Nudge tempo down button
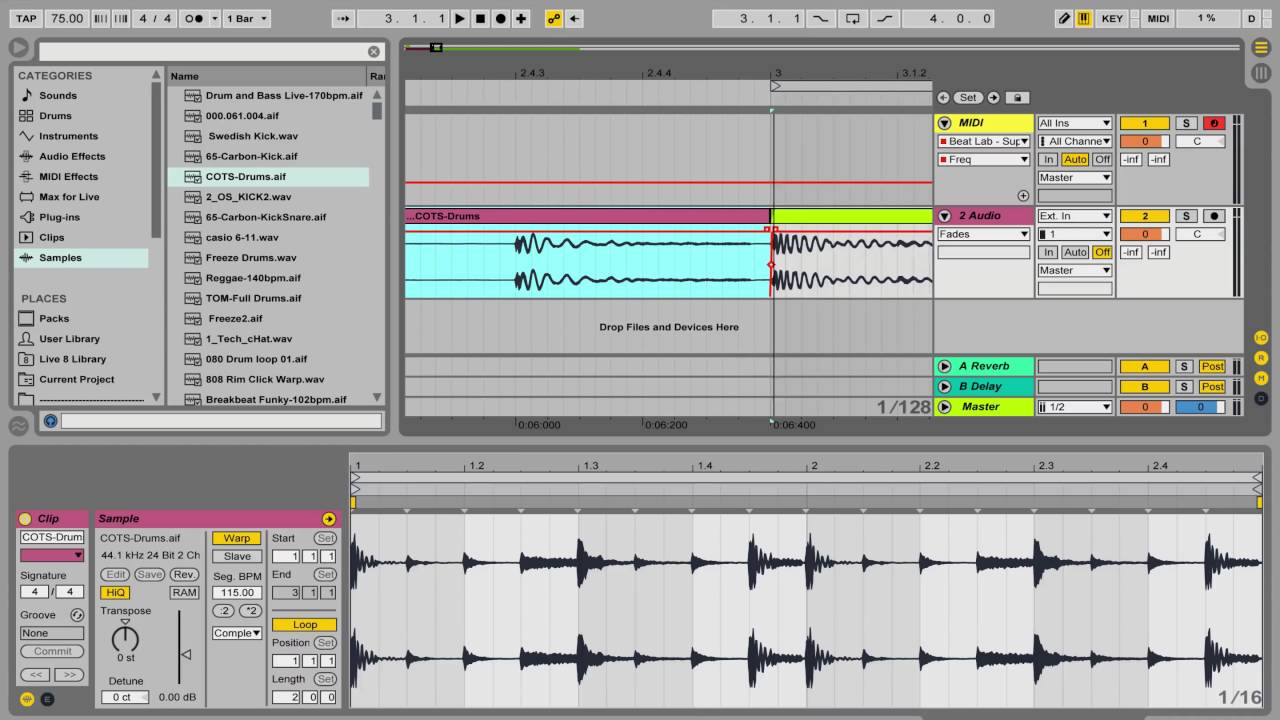1280x720 pixels. 100,18
